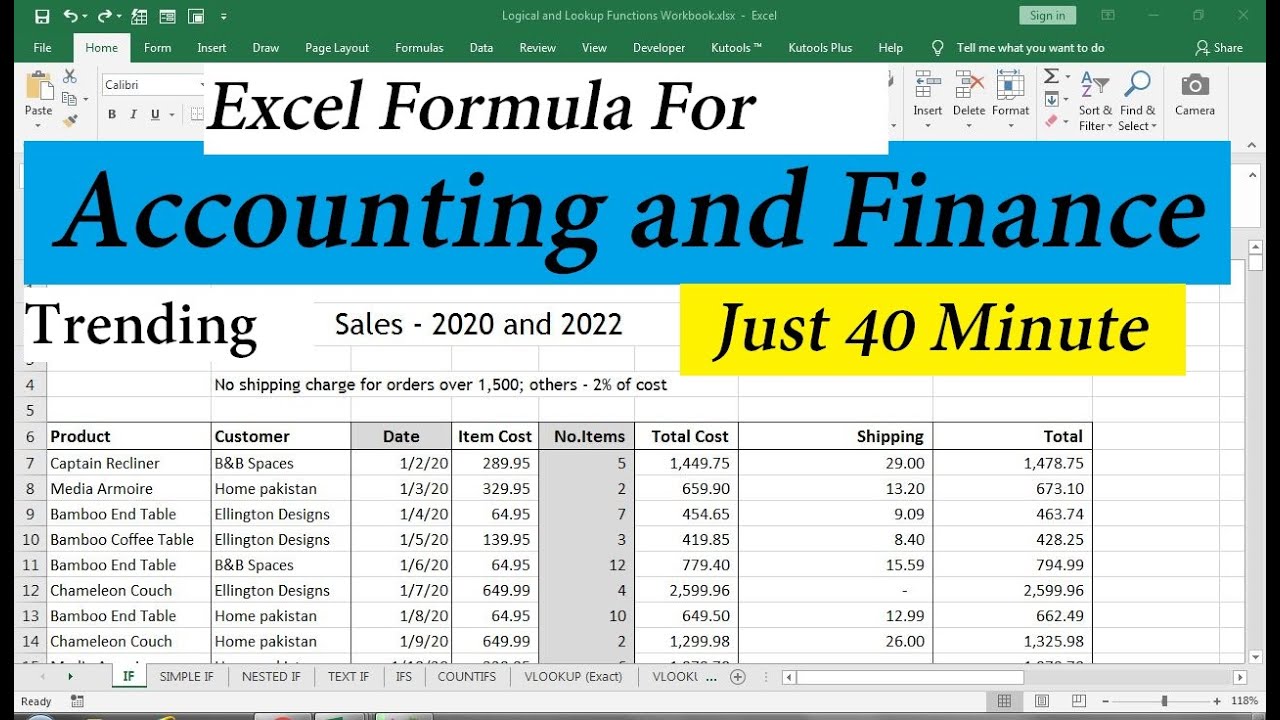Open the Paste dropdown arrow

click(x=39, y=126)
